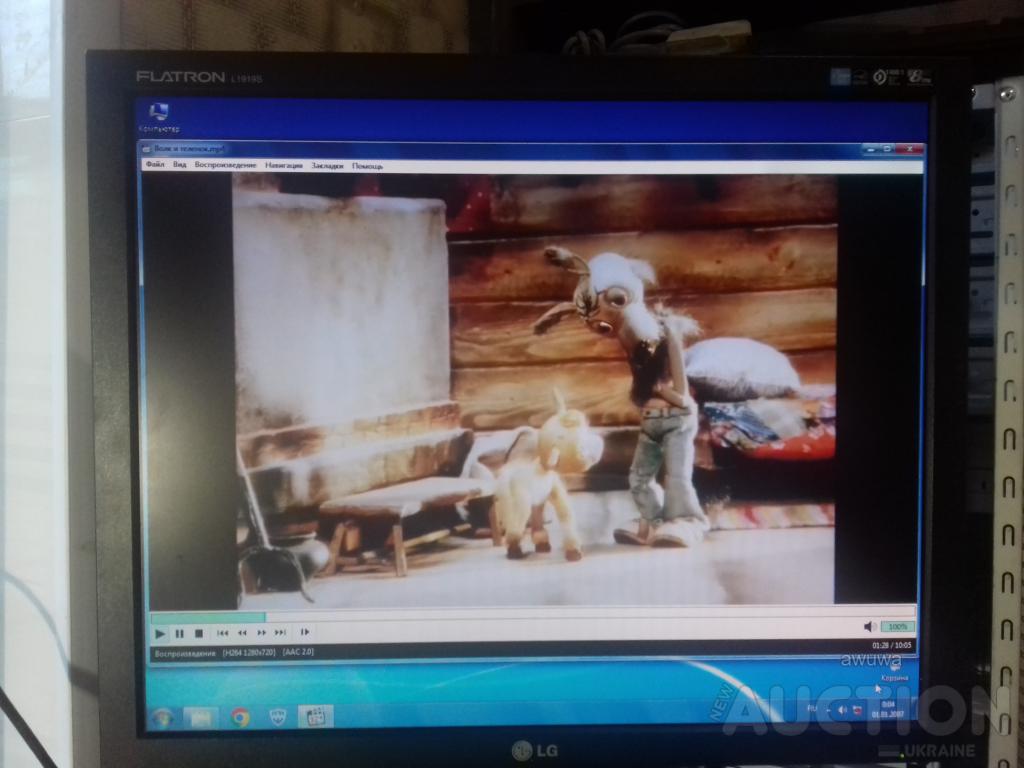Rewind with the double left arrow button

(x=242, y=633)
